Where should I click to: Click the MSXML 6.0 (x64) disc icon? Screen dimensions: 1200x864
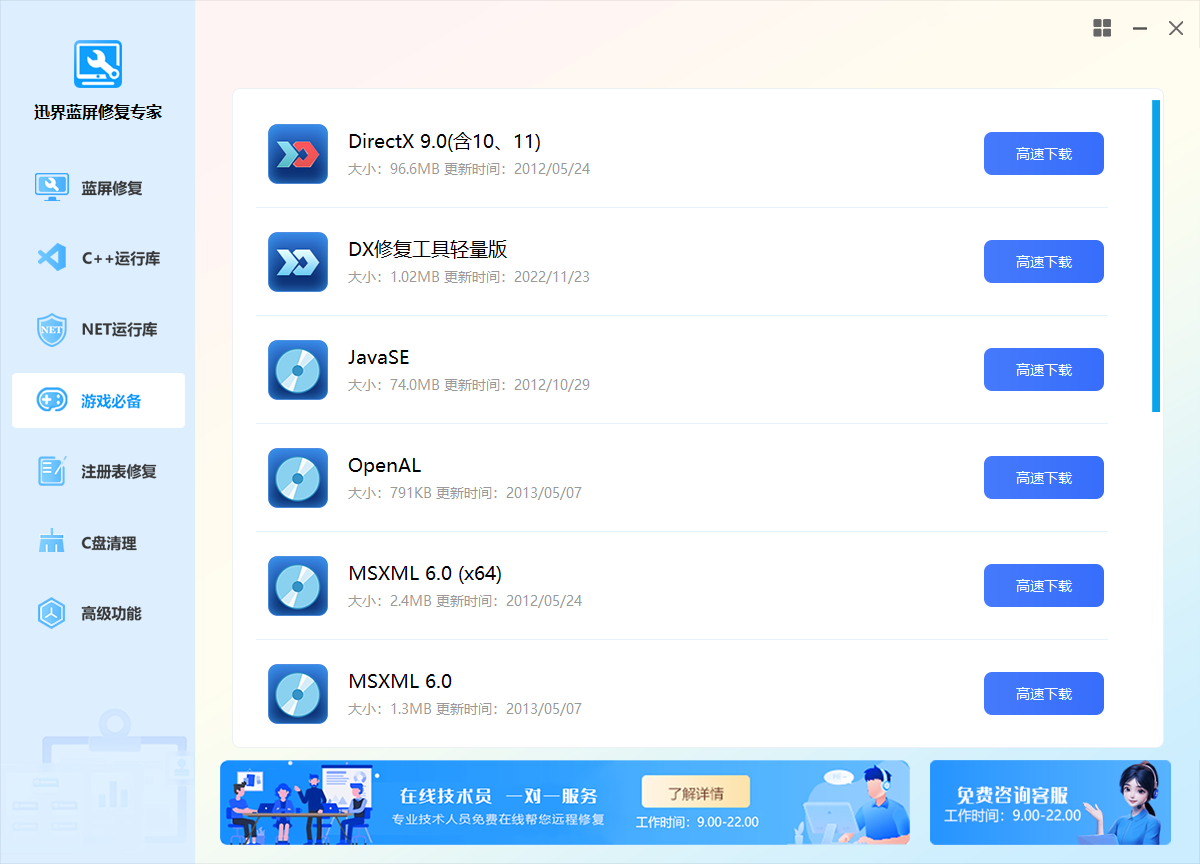click(298, 586)
